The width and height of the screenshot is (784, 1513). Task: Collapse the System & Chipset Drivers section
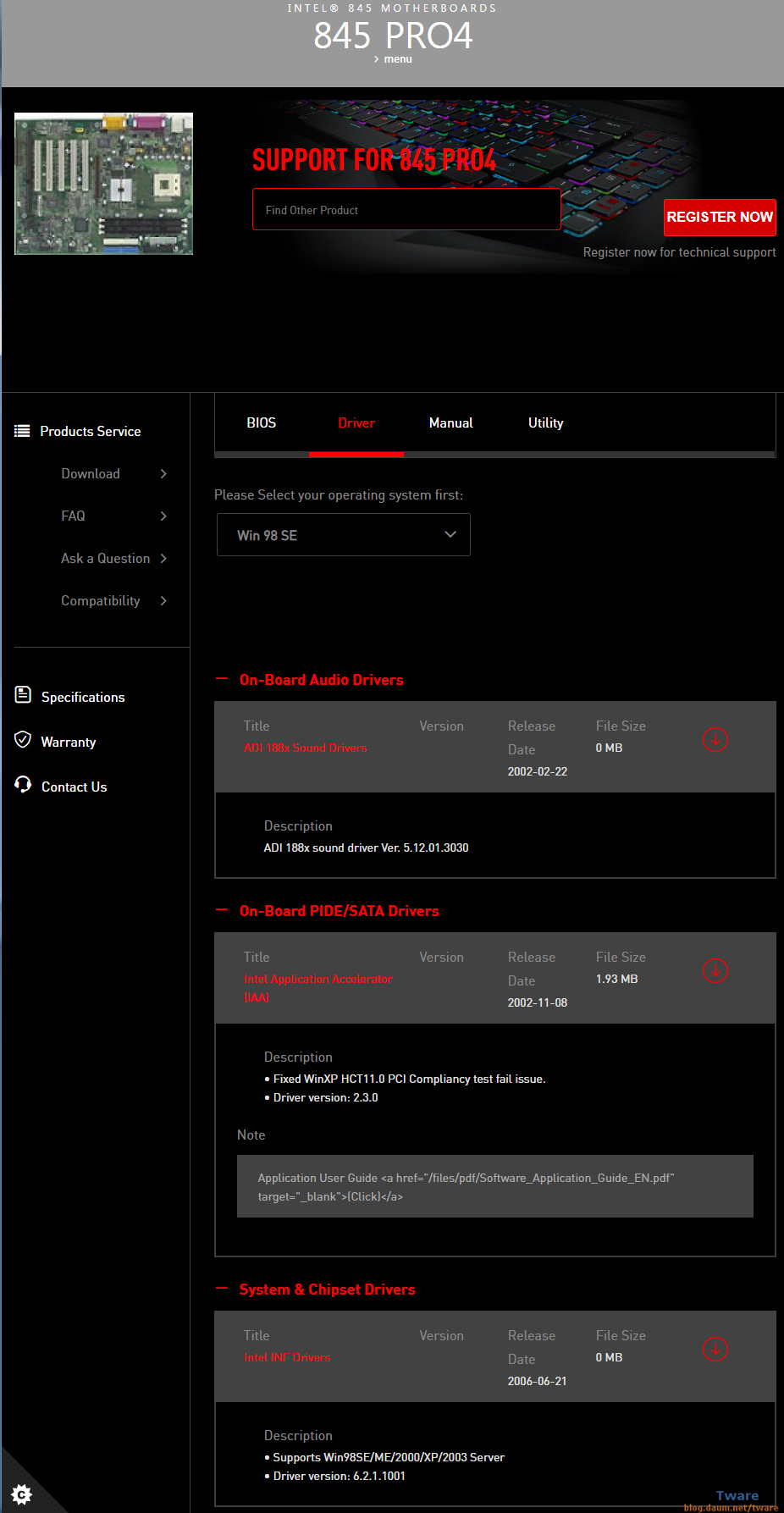click(x=222, y=1289)
